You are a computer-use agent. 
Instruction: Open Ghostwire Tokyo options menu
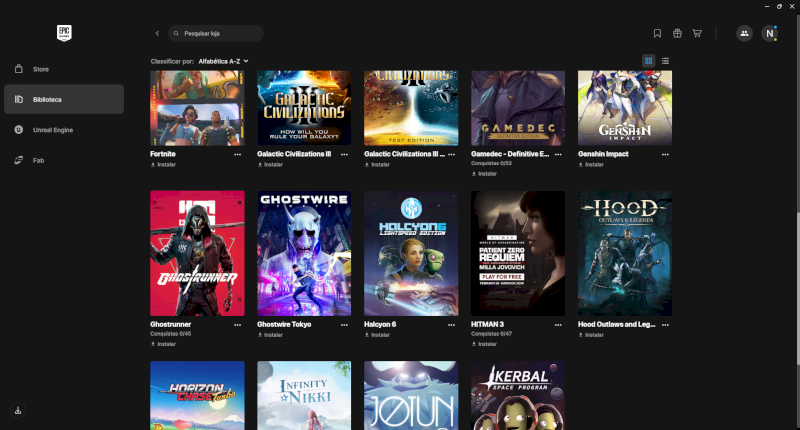coord(344,324)
